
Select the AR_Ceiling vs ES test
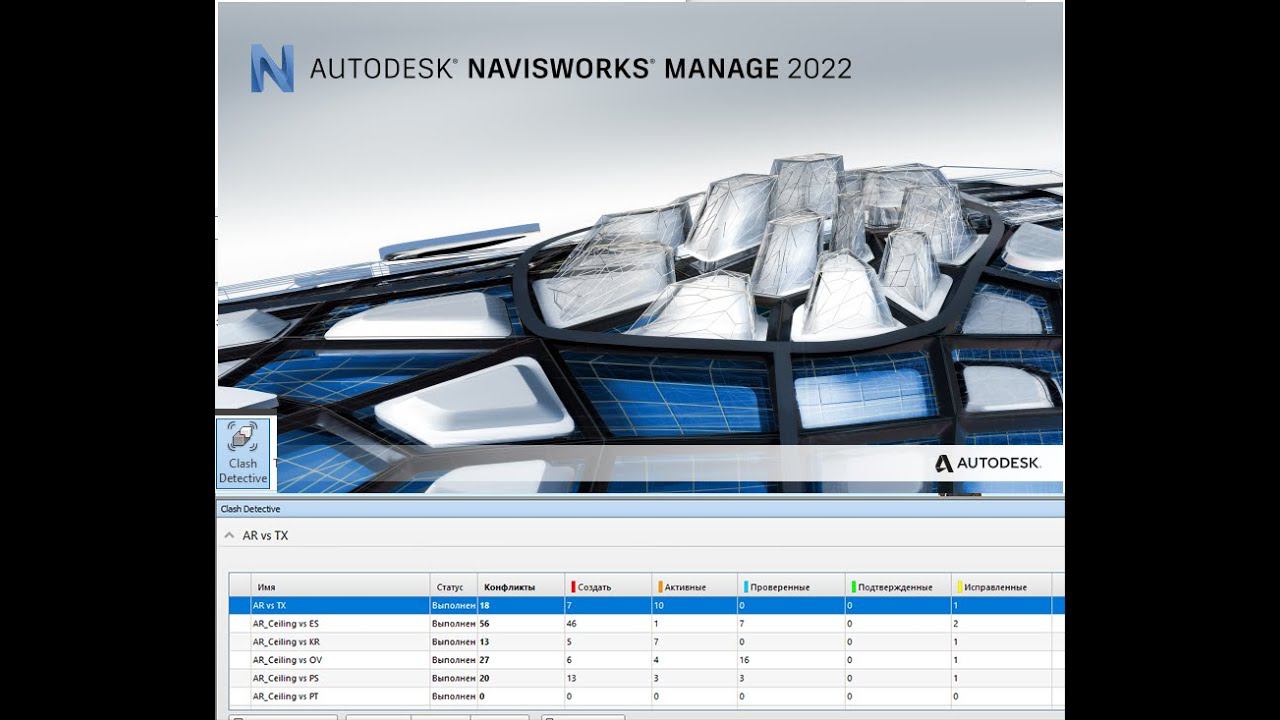tap(286, 623)
